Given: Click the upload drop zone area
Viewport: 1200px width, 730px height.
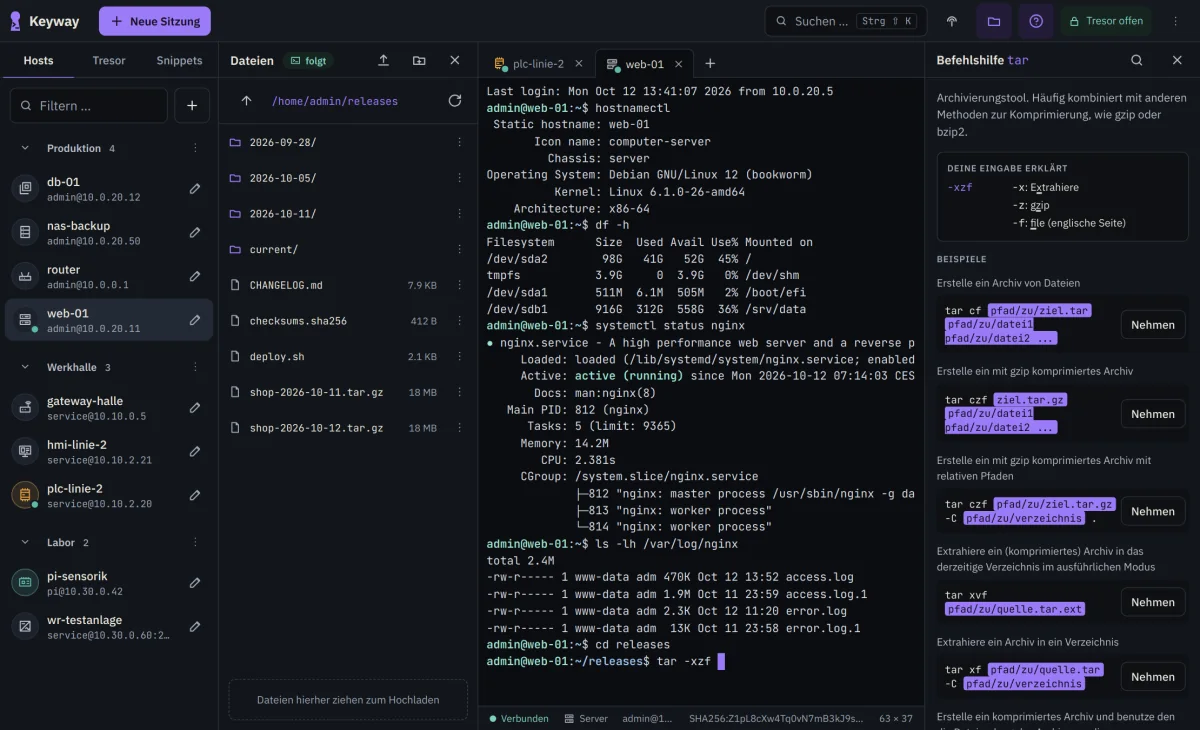Looking at the screenshot, I should [348, 700].
